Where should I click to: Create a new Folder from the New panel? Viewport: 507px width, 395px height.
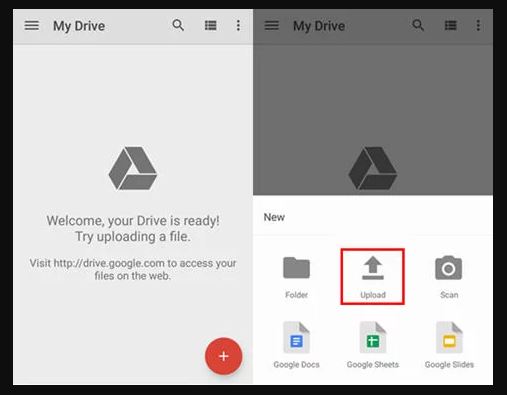pyautogui.click(x=296, y=277)
